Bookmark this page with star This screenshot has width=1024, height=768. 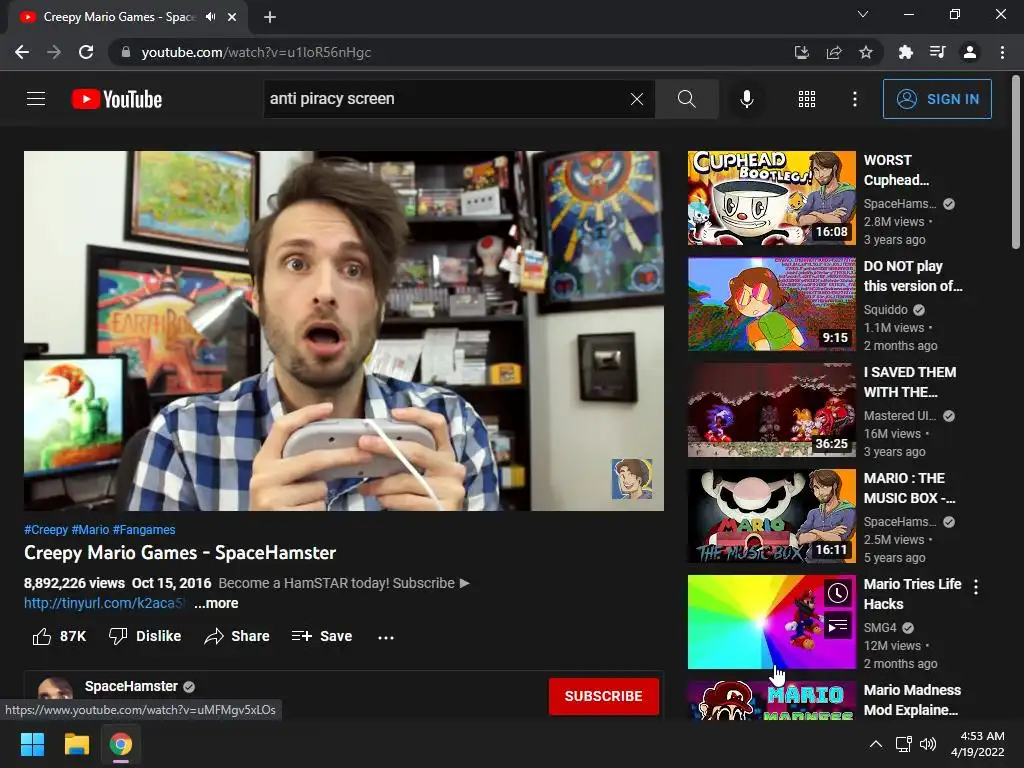(866, 52)
